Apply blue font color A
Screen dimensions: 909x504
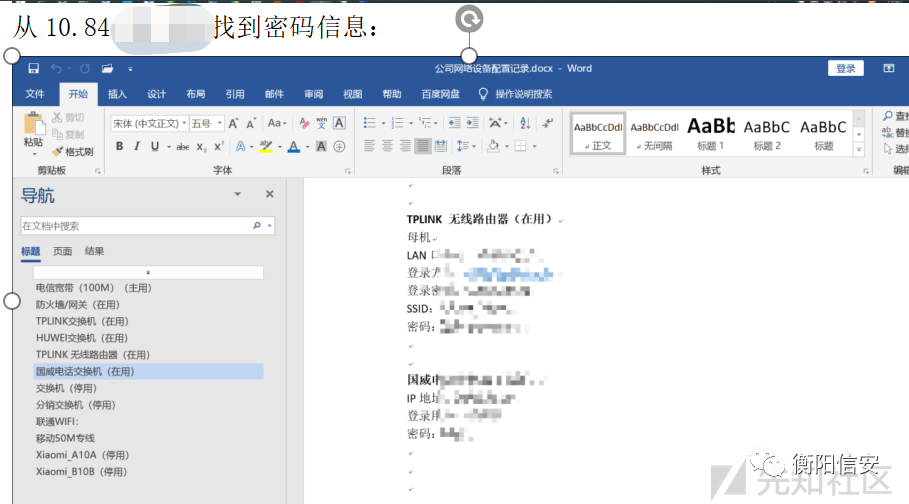294,147
